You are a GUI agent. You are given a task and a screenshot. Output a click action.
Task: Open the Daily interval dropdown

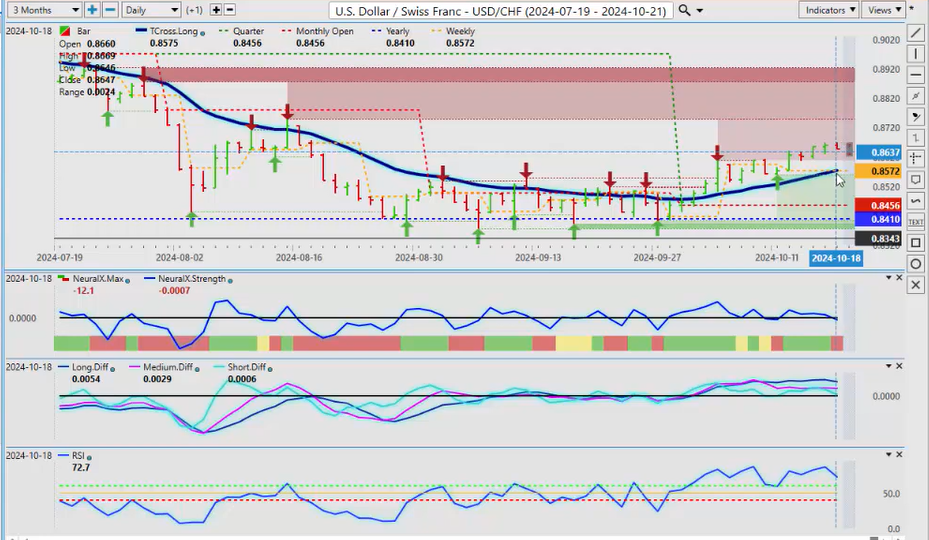[151, 10]
